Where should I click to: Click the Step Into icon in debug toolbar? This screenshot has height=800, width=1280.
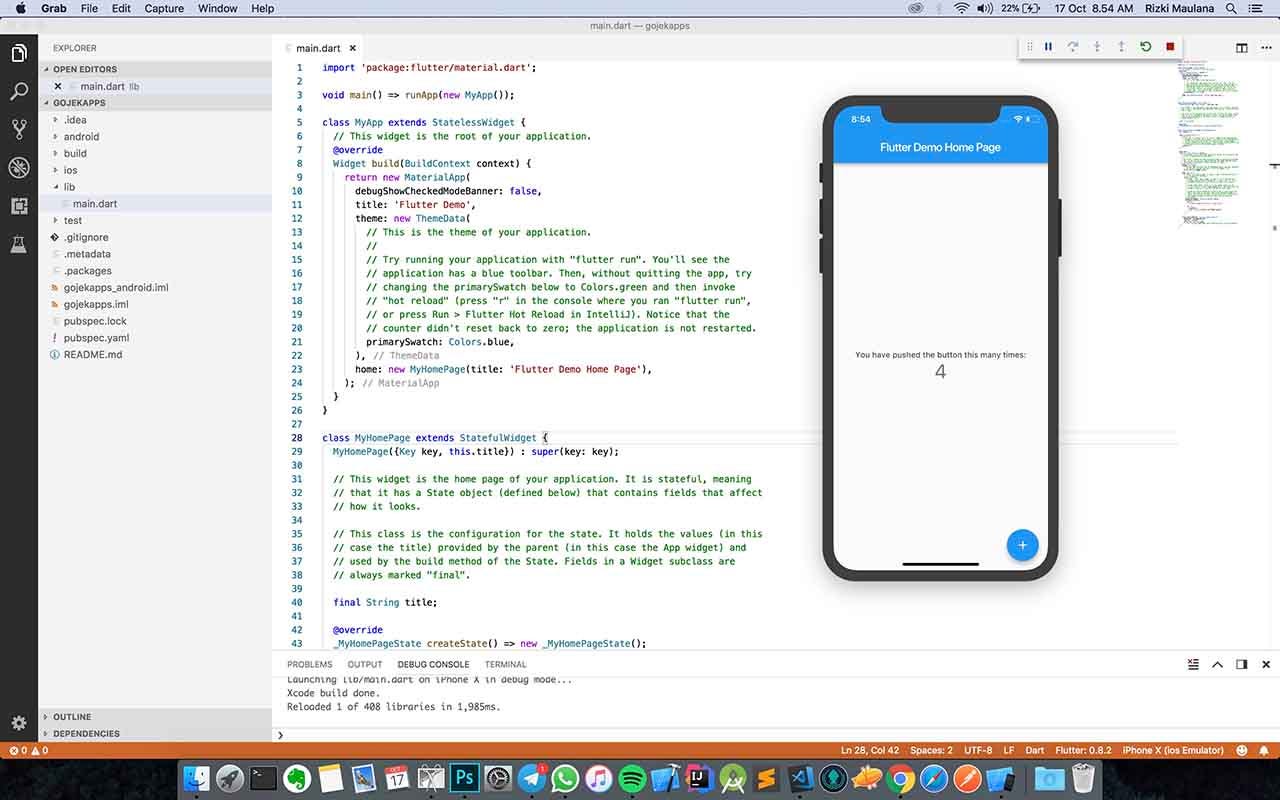click(x=1096, y=46)
